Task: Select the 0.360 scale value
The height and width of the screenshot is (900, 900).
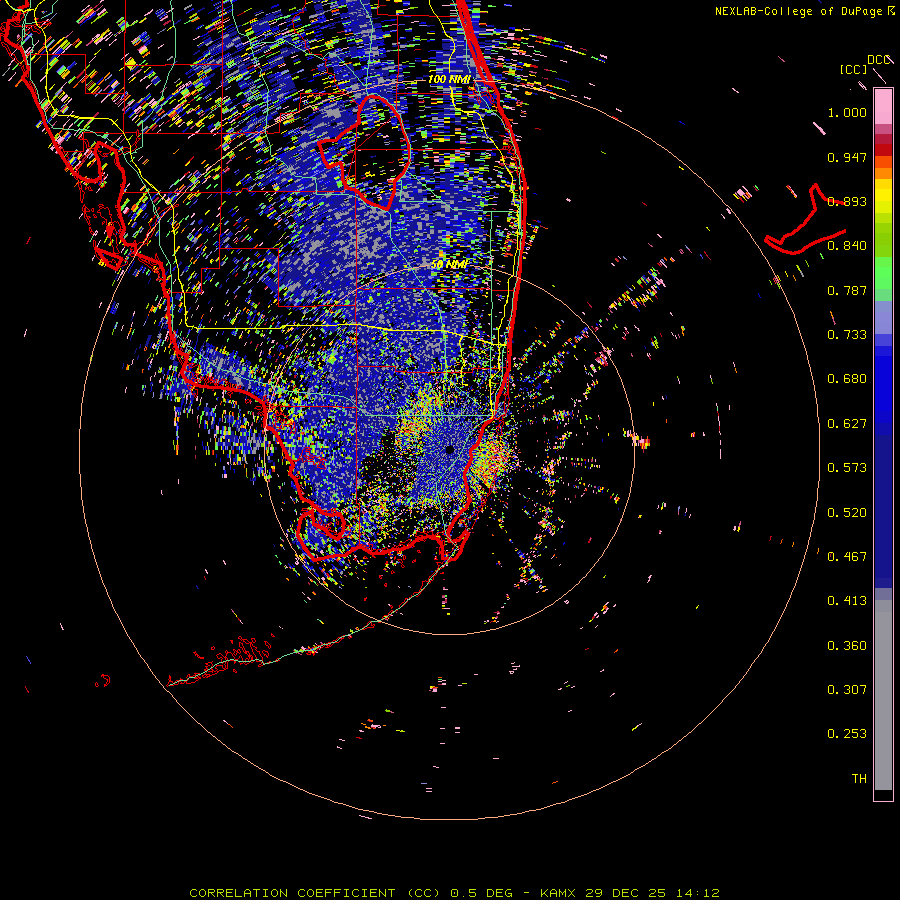Action: tap(847, 646)
